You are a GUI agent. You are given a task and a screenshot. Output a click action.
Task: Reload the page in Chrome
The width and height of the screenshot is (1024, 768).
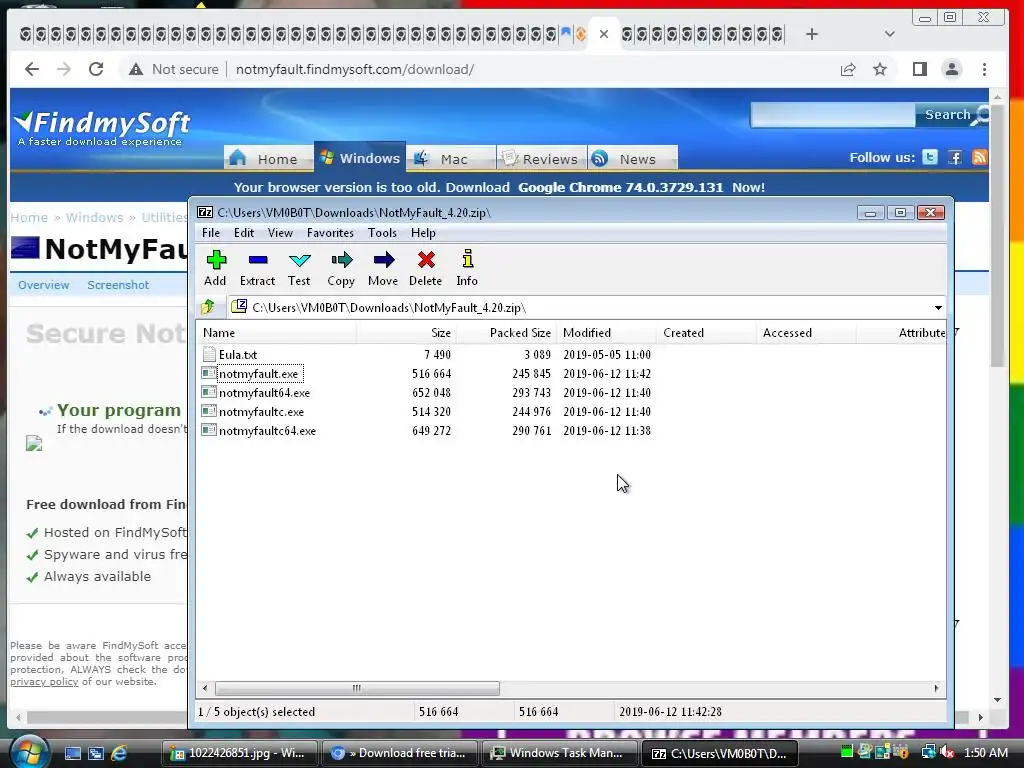click(96, 69)
